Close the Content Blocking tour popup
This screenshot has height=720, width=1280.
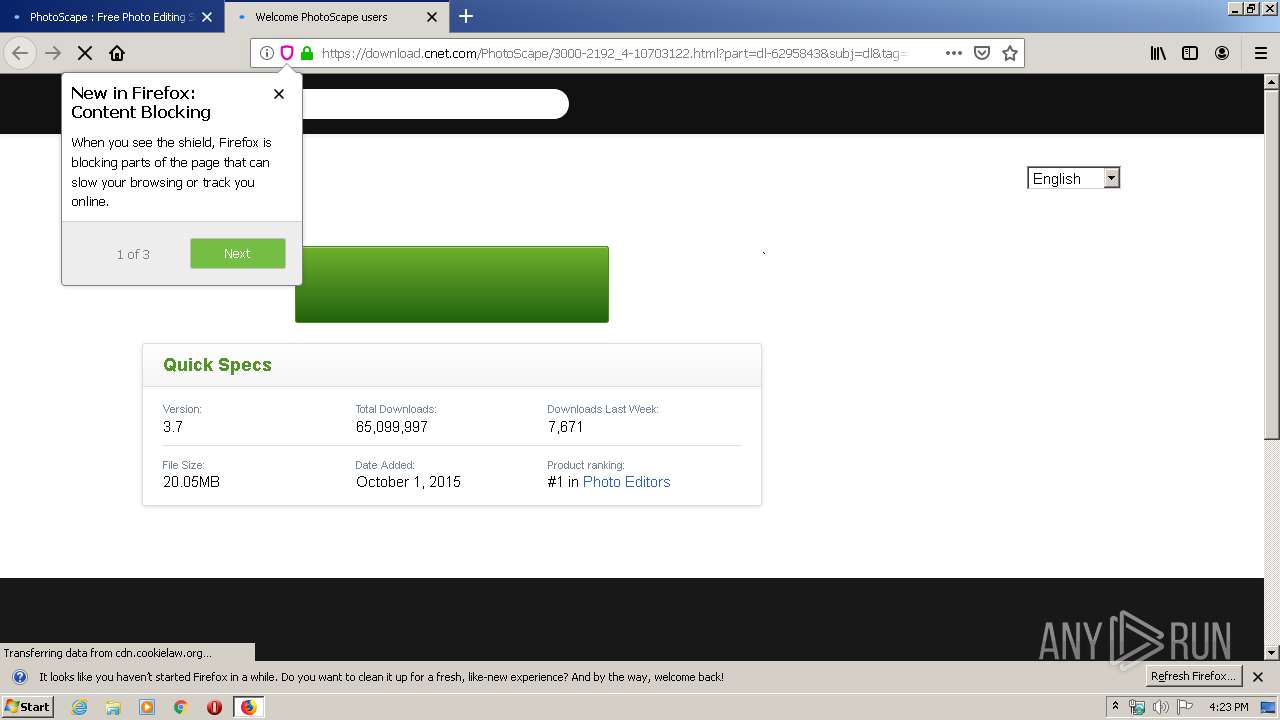point(279,94)
